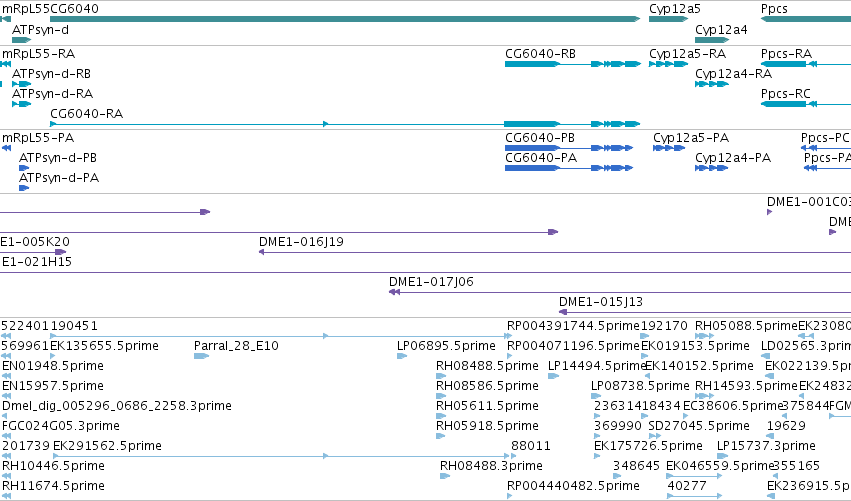851x501 pixels.
Task: Select transcript ATPsyn-d-RB
Action: point(22,84)
